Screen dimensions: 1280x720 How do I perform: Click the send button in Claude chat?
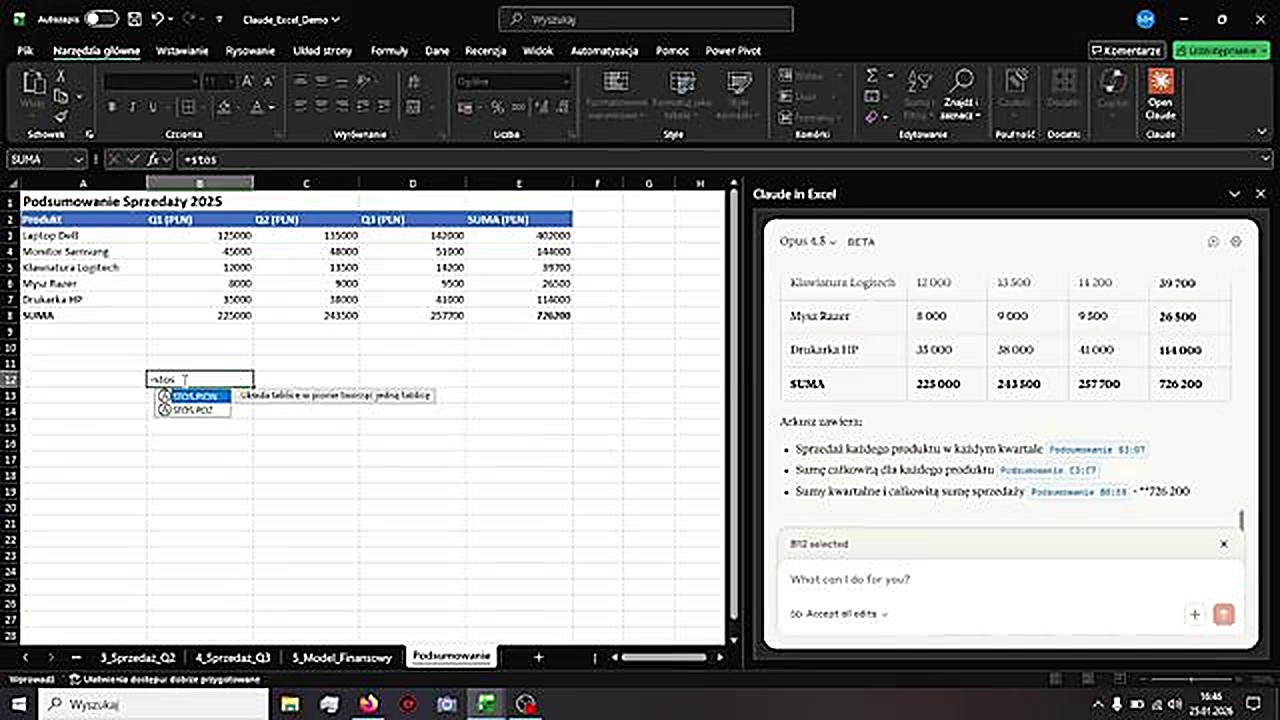(1223, 614)
